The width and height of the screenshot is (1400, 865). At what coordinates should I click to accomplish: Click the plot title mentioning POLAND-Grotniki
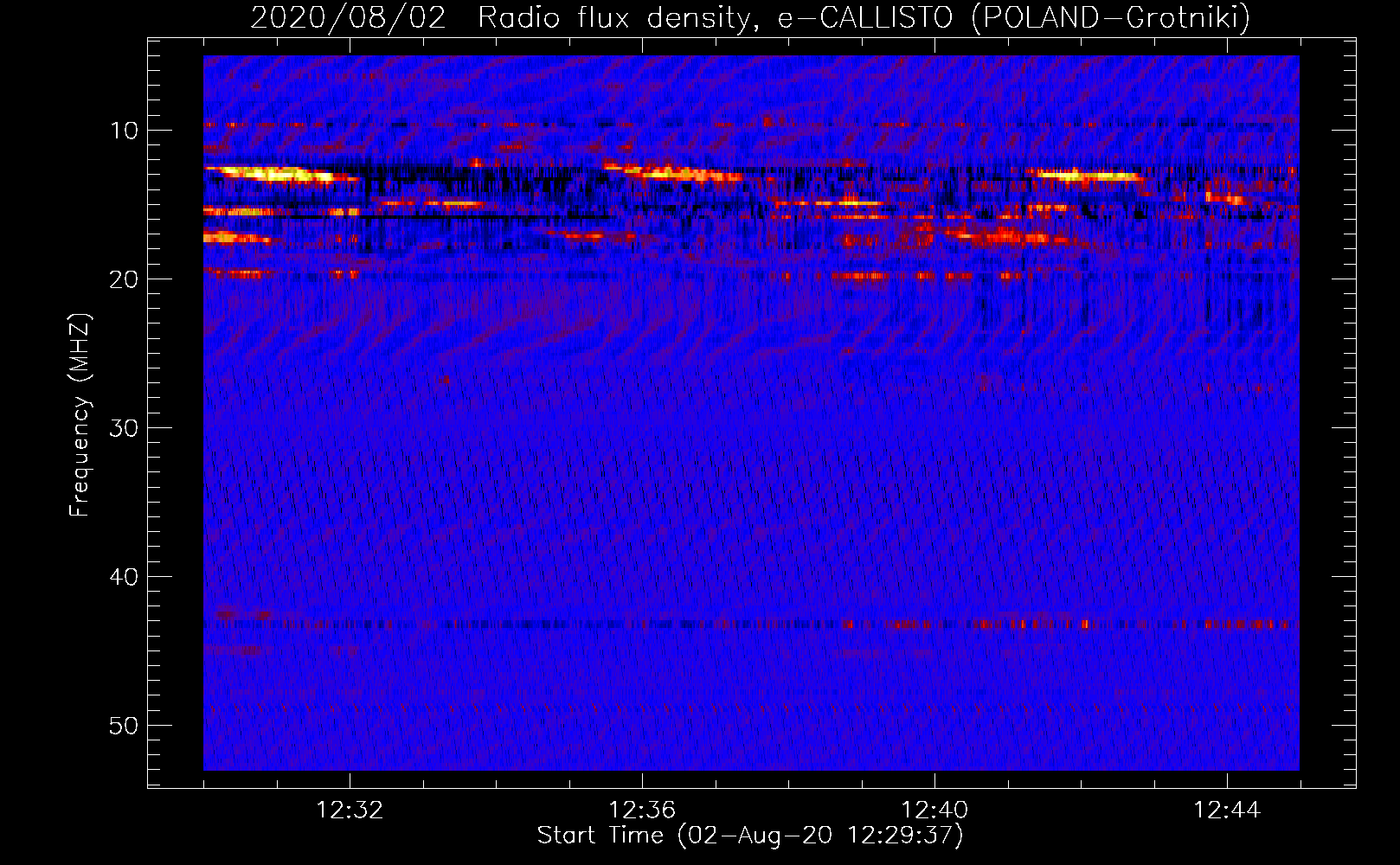750,17
